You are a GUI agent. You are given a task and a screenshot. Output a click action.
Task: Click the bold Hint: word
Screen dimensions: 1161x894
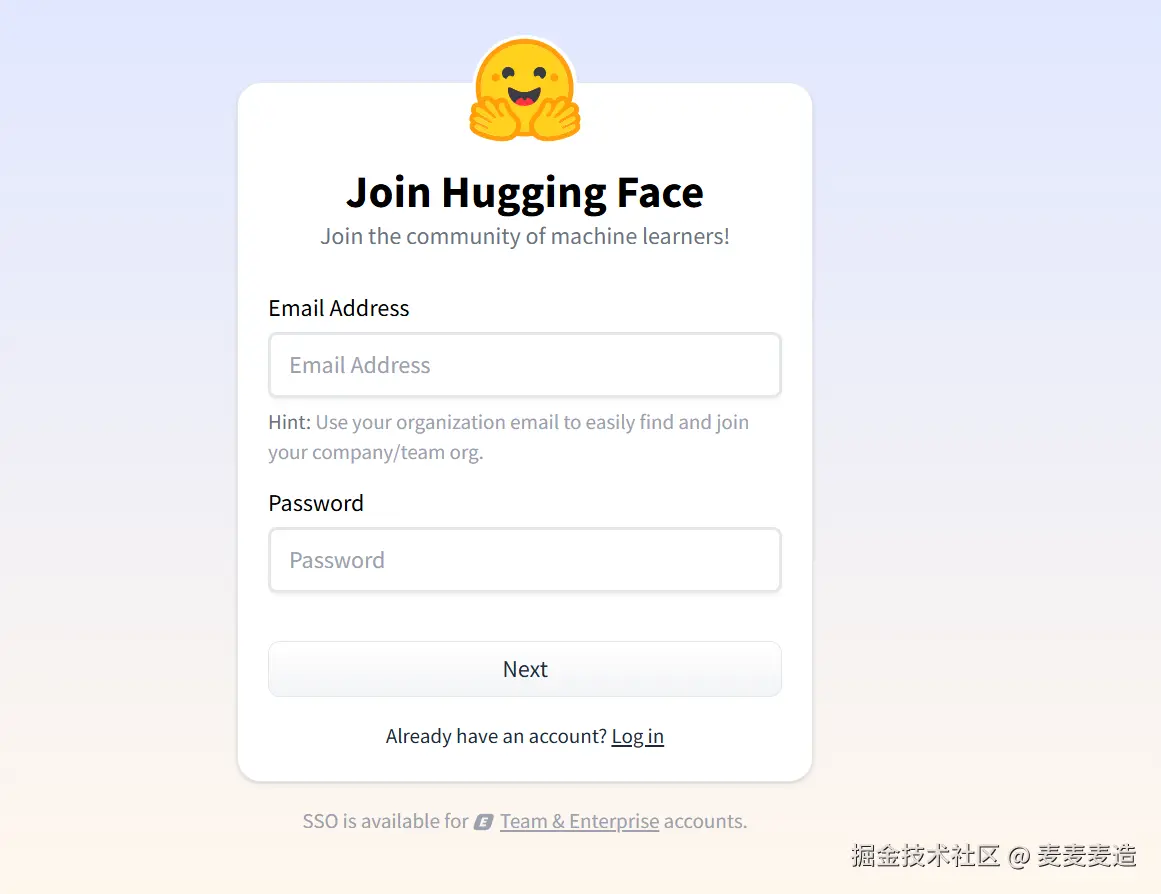point(290,422)
